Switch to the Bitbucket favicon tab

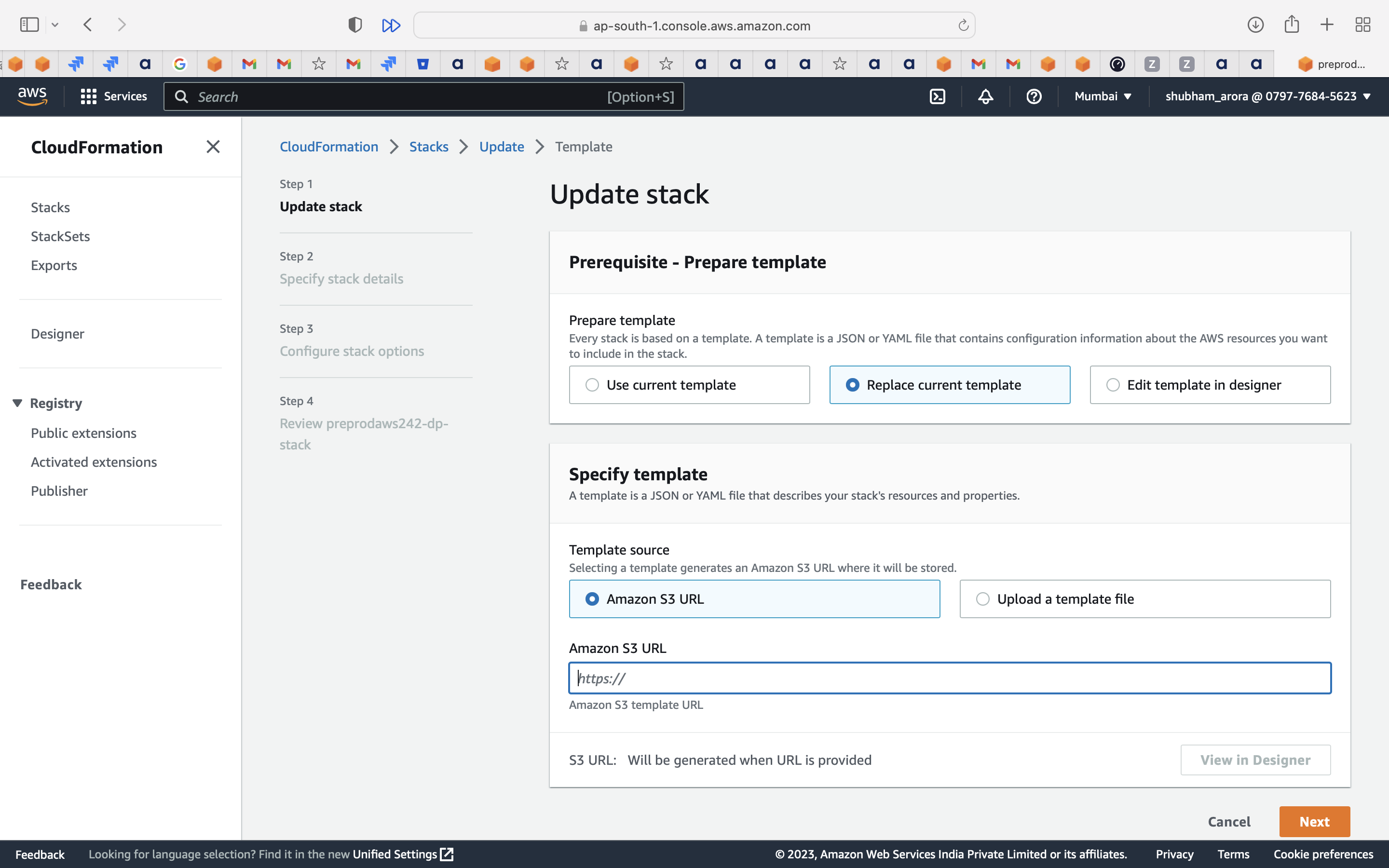[x=423, y=64]
